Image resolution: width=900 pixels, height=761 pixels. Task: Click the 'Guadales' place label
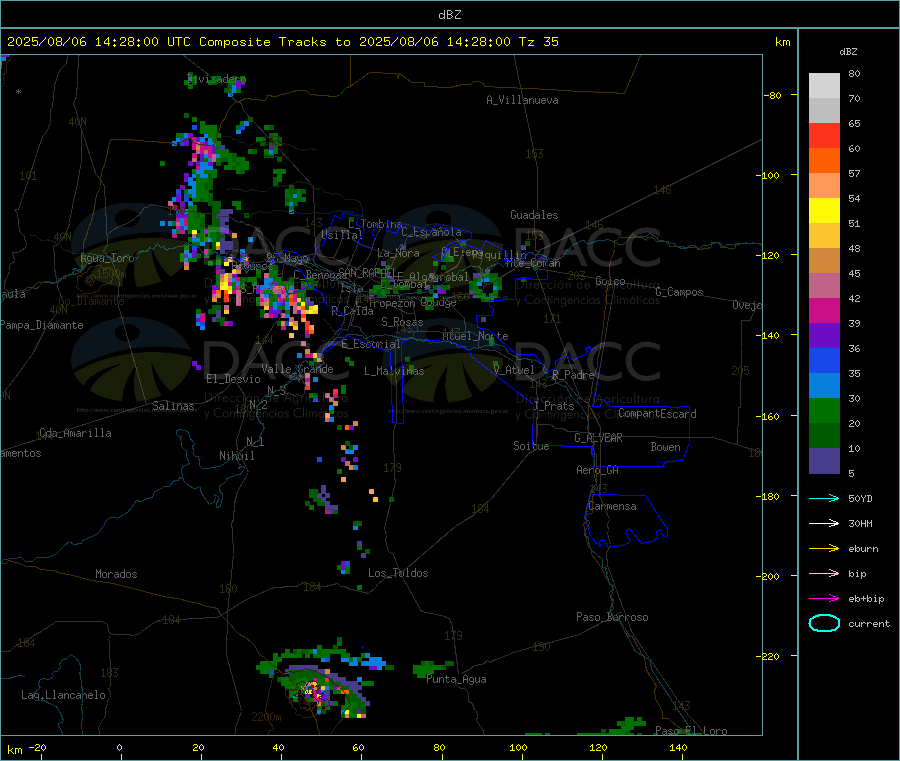[534, 215]
